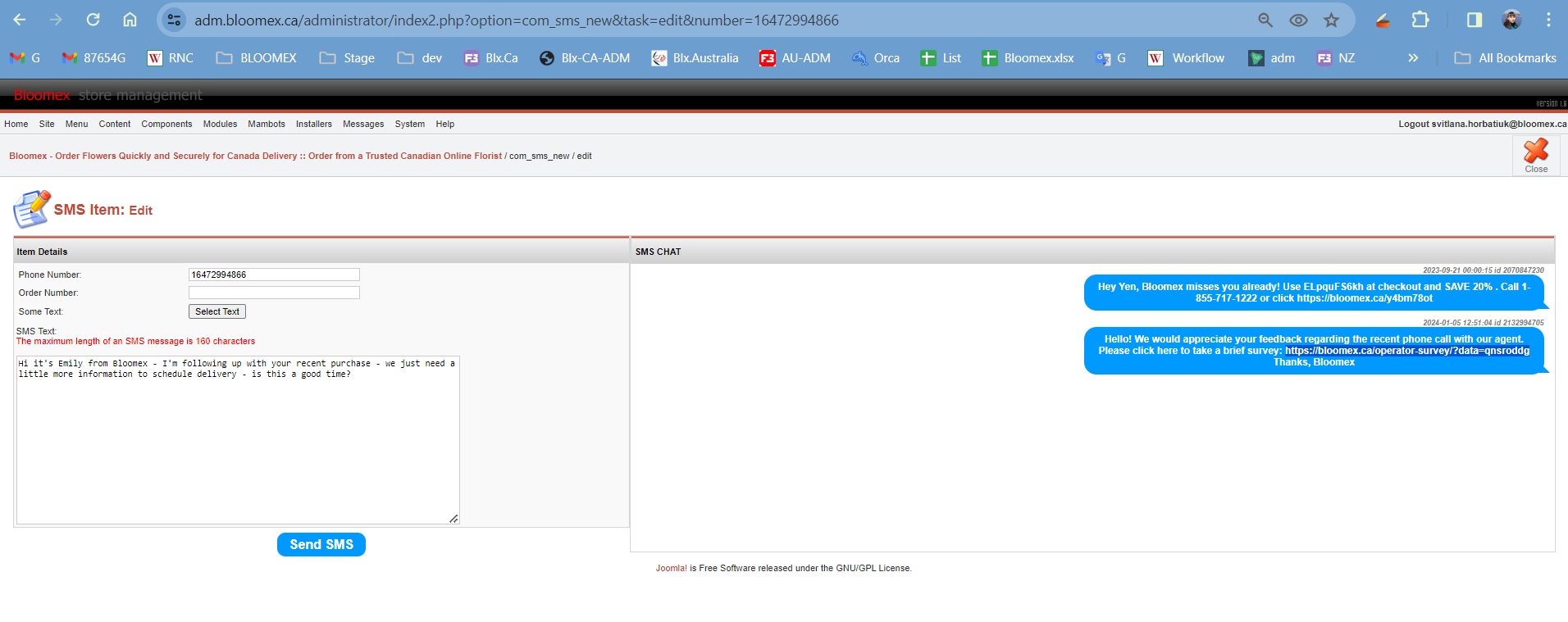Open the System menu
Image resolution: width=1568 pixels, height=622 pixels.
(x=410, y=124)
